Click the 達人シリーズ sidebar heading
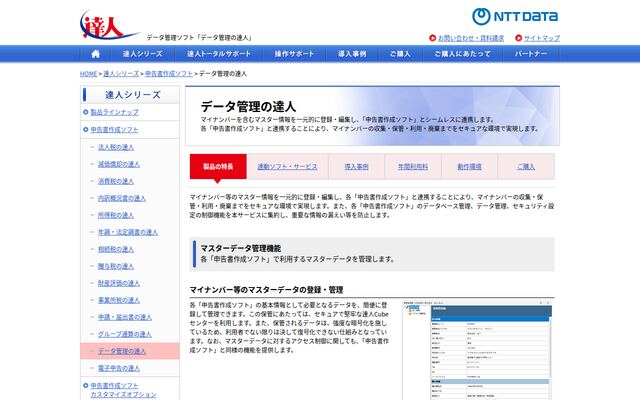640x400 pixels. pyautogui.click(x=133, y=95)
